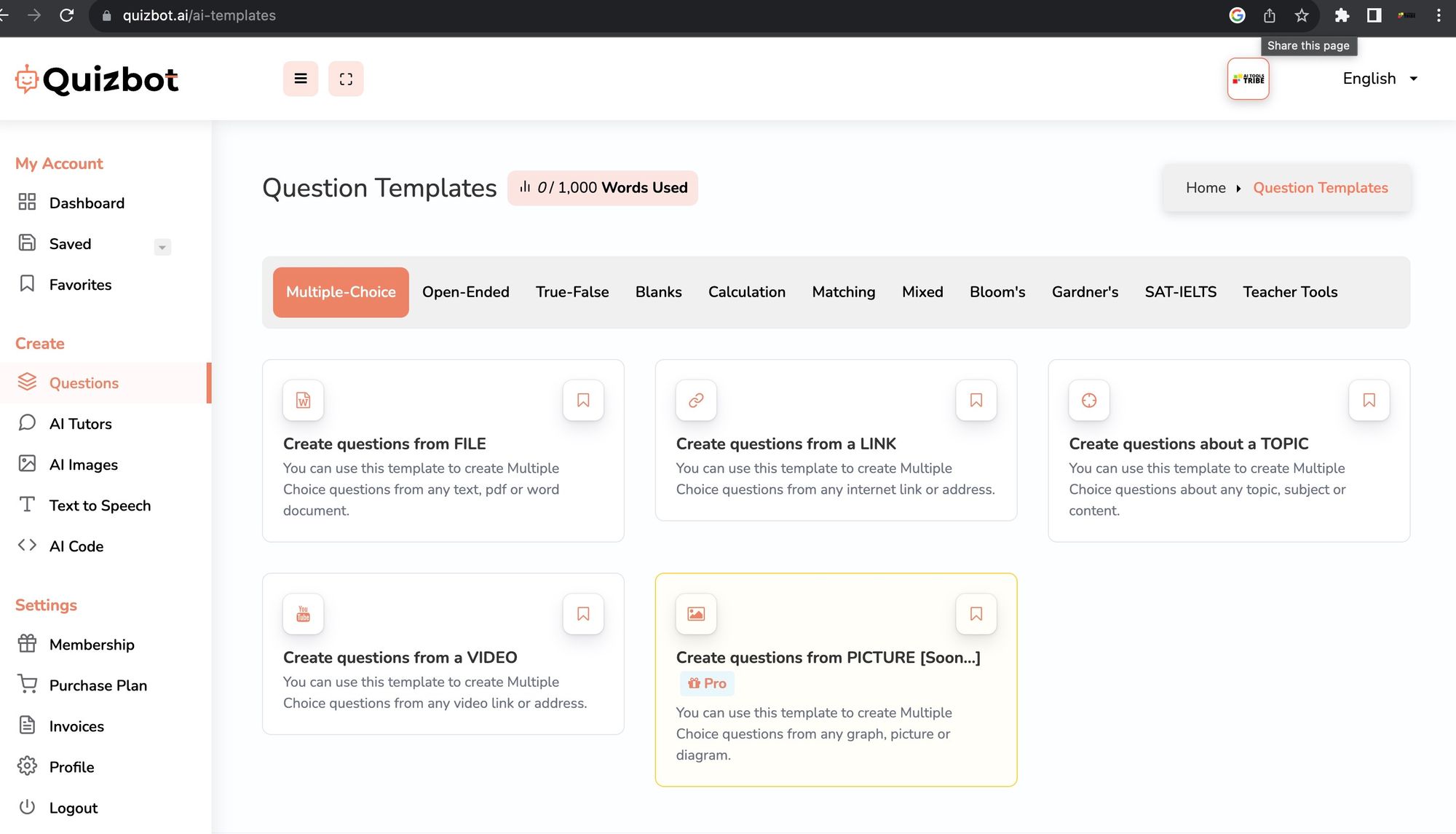Bookmark the Create questions from FILE template
The width and height of the screenshot is (1456, 834).
tap(583, 400)
